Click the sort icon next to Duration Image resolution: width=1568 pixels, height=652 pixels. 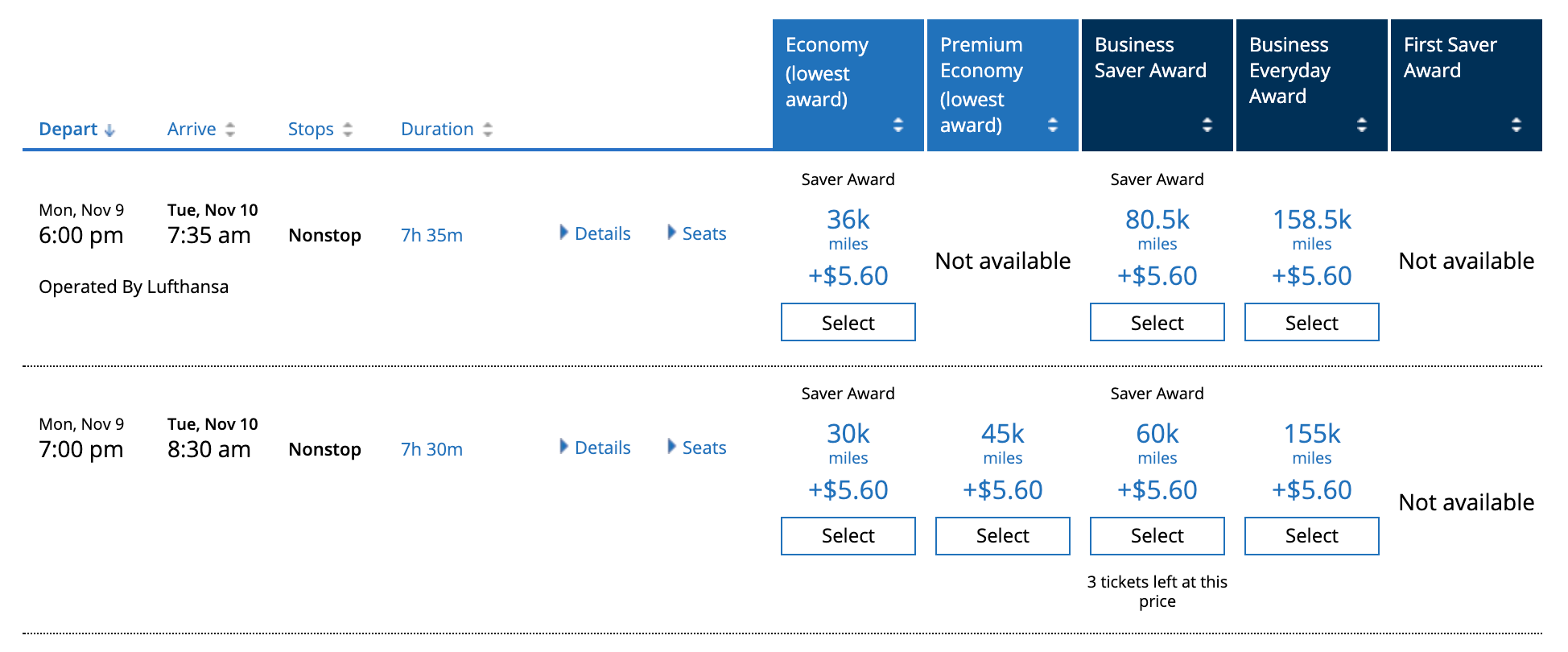click(489, 128)
